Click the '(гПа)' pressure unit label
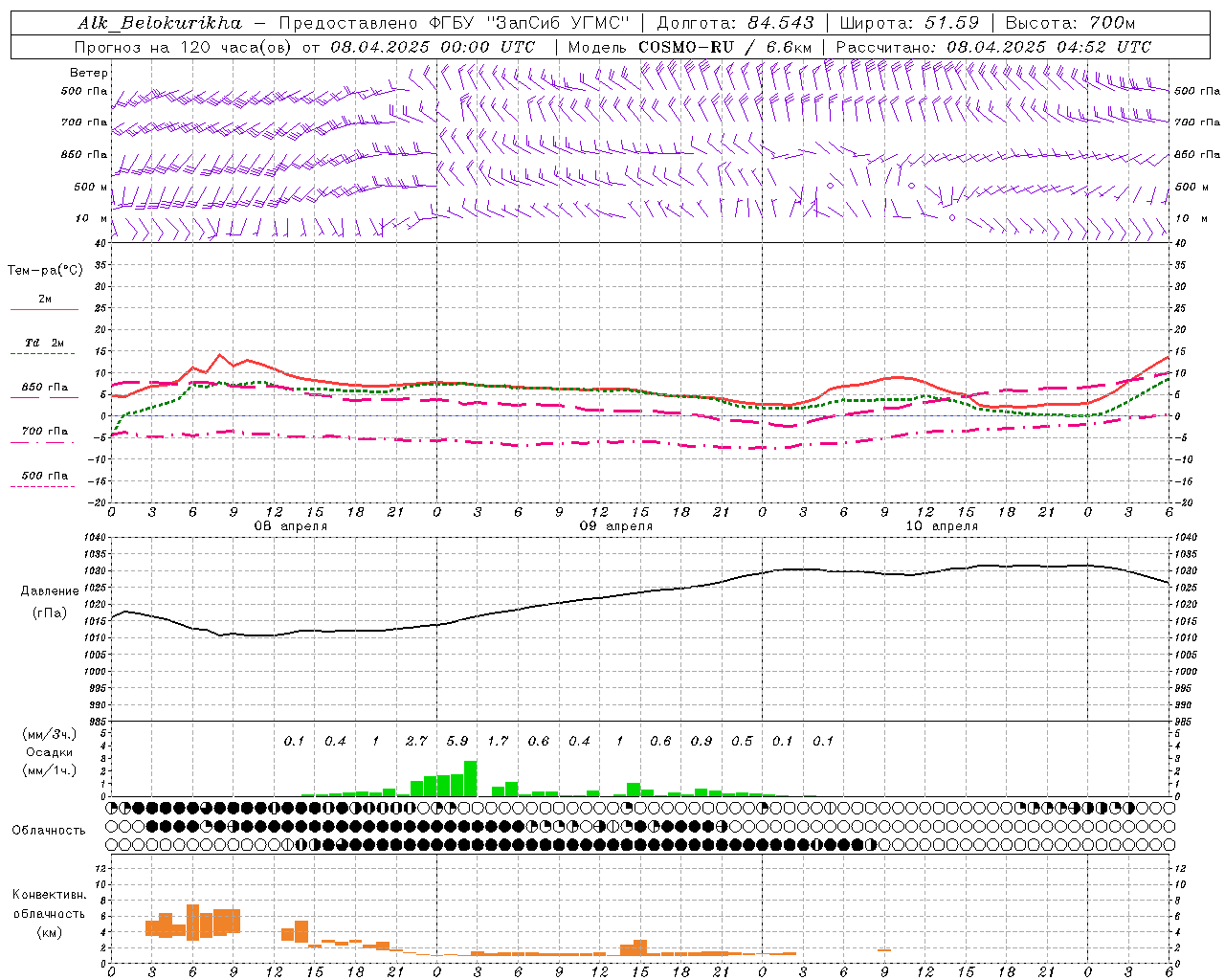Viewport: 1225px width, 980px height. click(x=49, y=613)
